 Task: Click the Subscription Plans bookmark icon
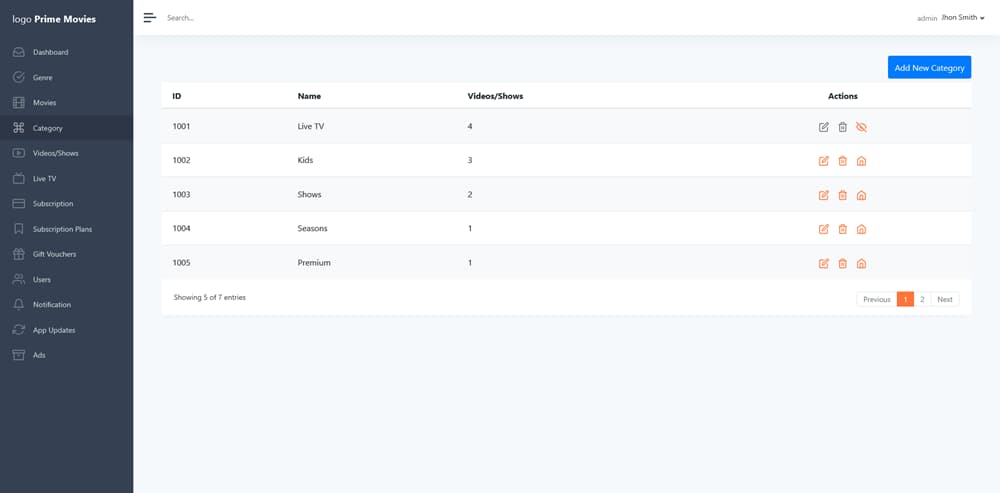click(x=18, y=229)
